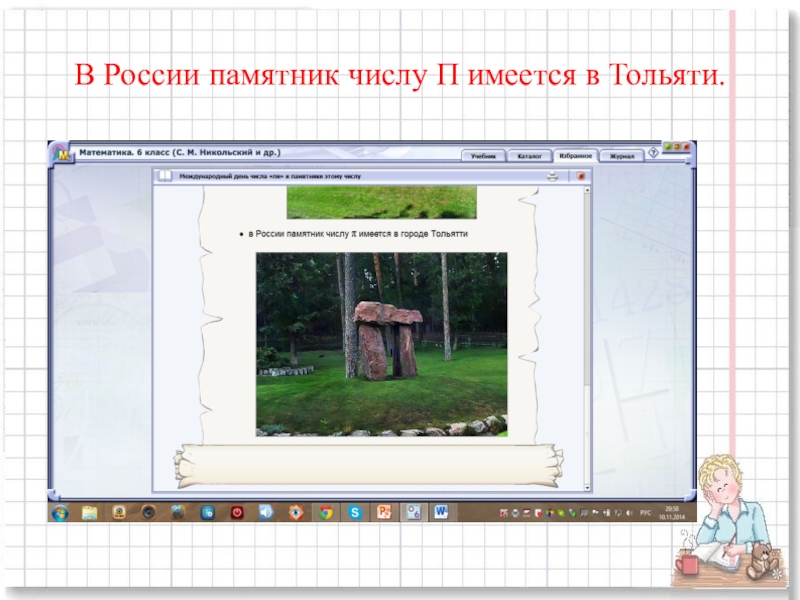Click the book icon in the article header
This screenshot has height=600, width=800.
point(164,176)
